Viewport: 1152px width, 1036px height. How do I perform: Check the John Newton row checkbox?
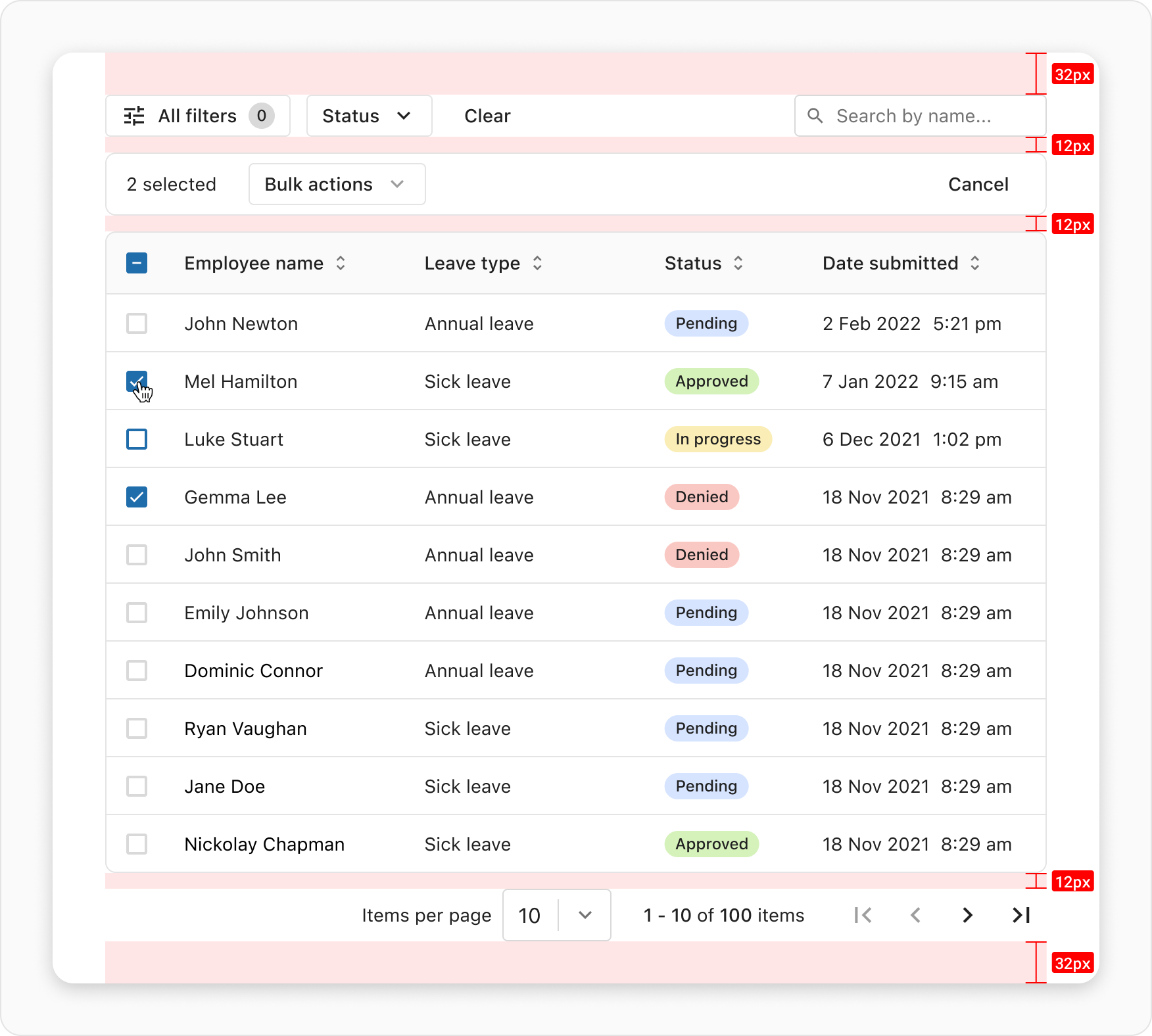[137, 323]
